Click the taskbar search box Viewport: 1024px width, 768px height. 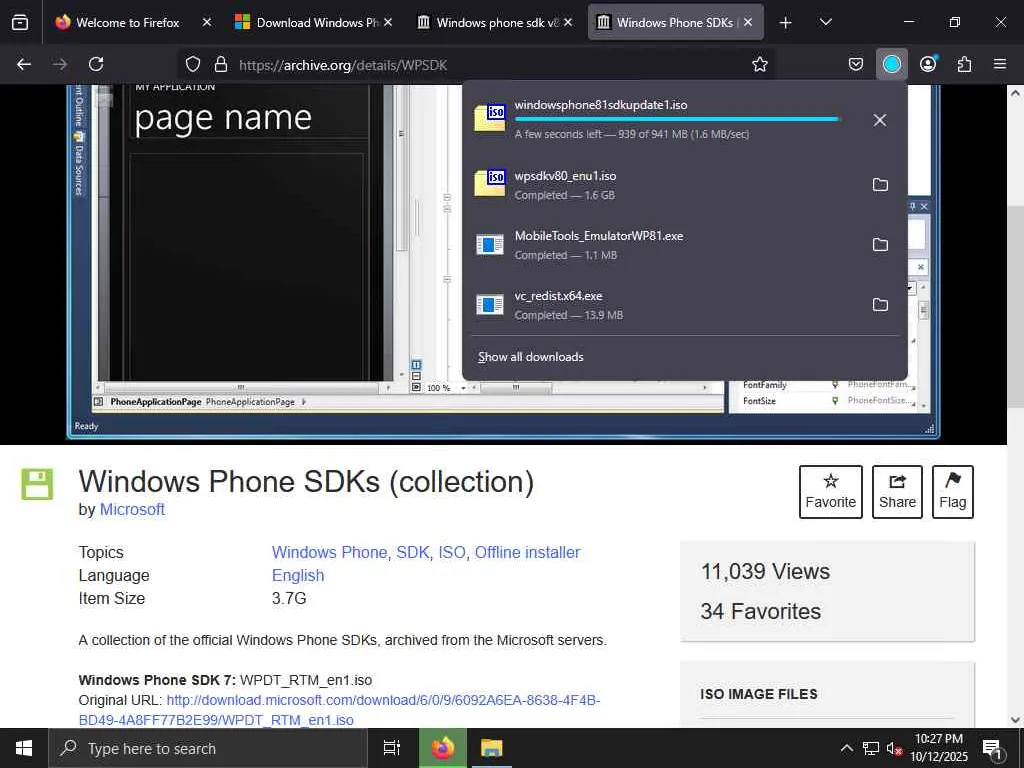(x=208, y=748)
